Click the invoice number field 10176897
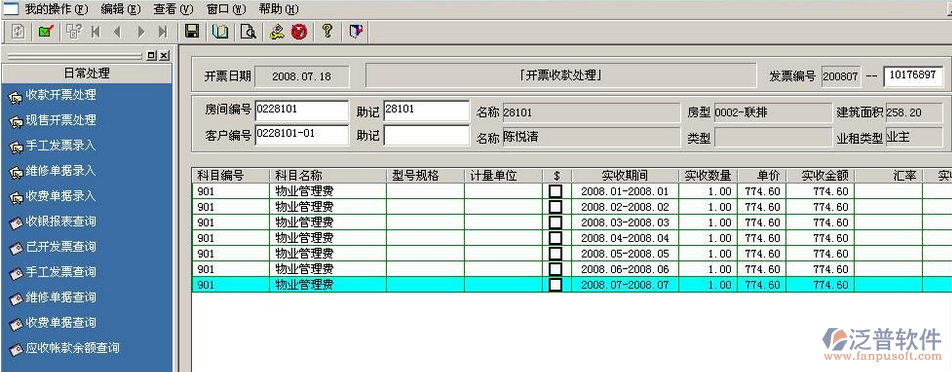The image size is (952, 372). [x=913, y=75]
